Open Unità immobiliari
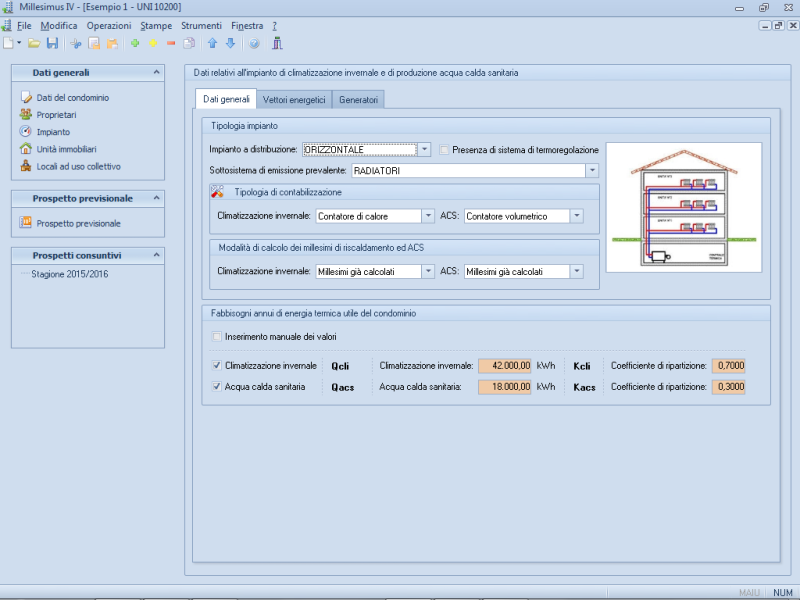The width and height of the screenshot is (800, 600). (x=66, y=149)
